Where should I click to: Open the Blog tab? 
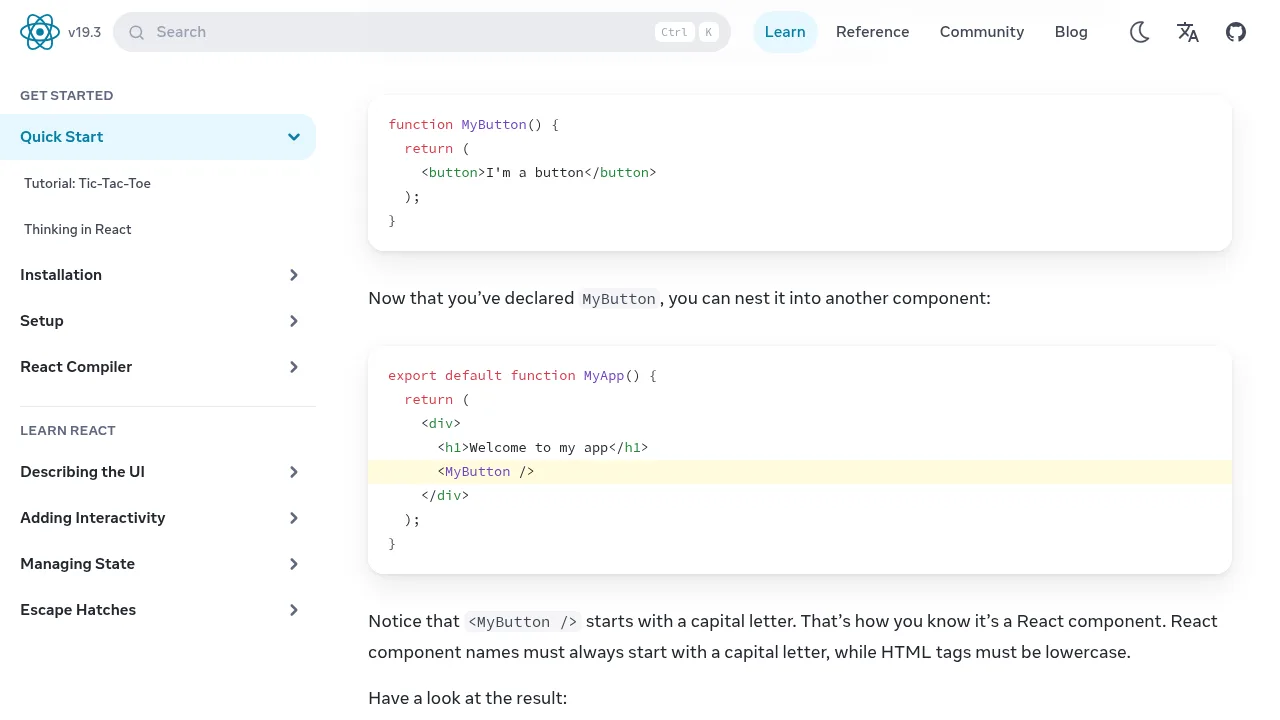tap(1071, 32)
